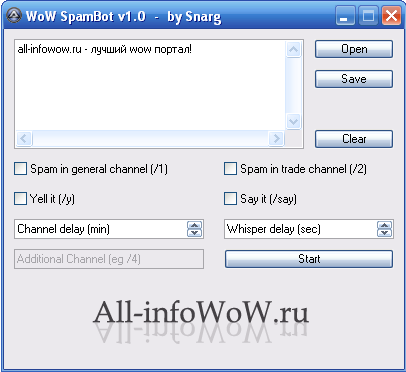Screen dimensions: 406x372
Task: Increase Channel delay with up arrow
Action: tap(195, 225)
